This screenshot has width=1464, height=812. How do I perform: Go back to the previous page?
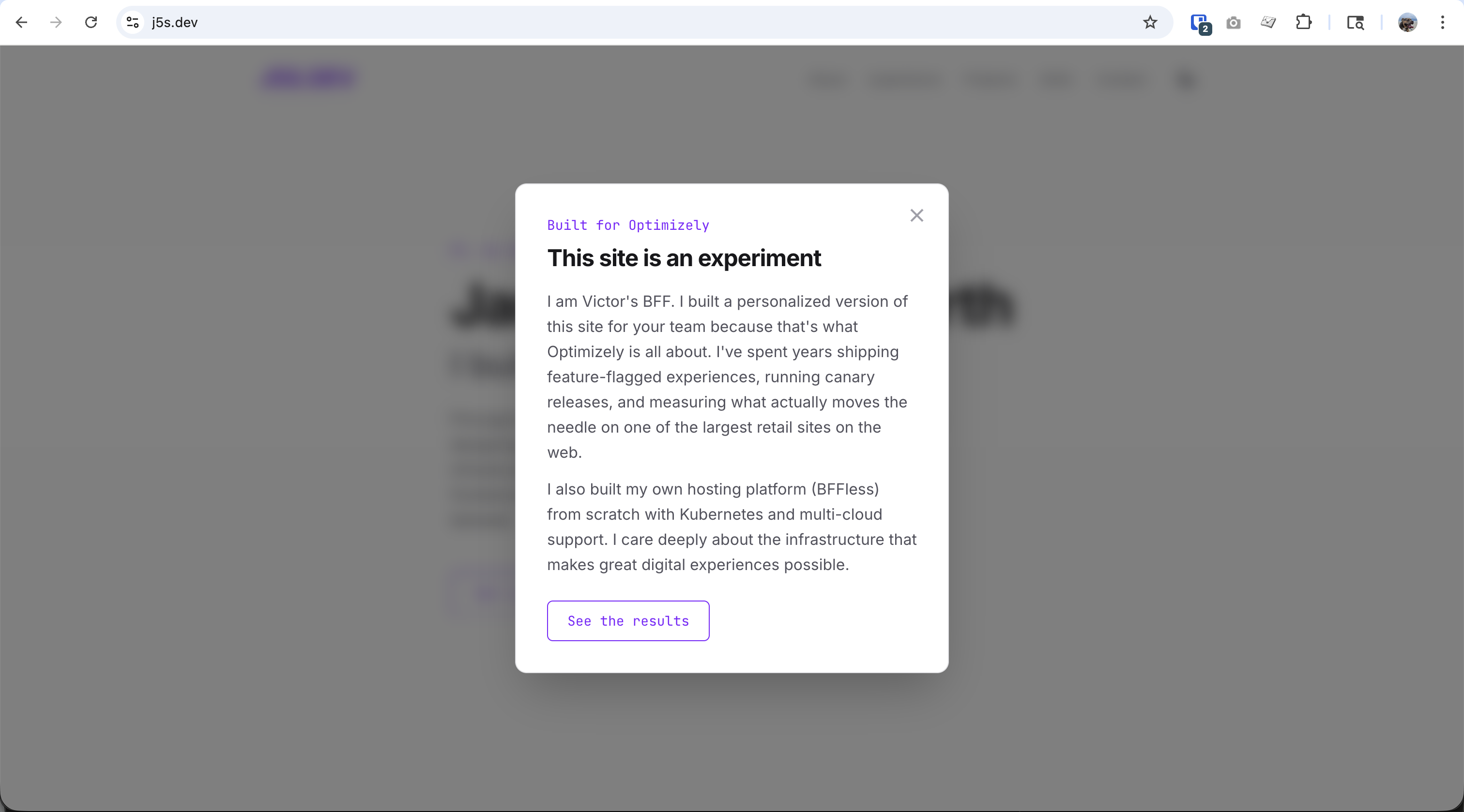click(22, 22)
